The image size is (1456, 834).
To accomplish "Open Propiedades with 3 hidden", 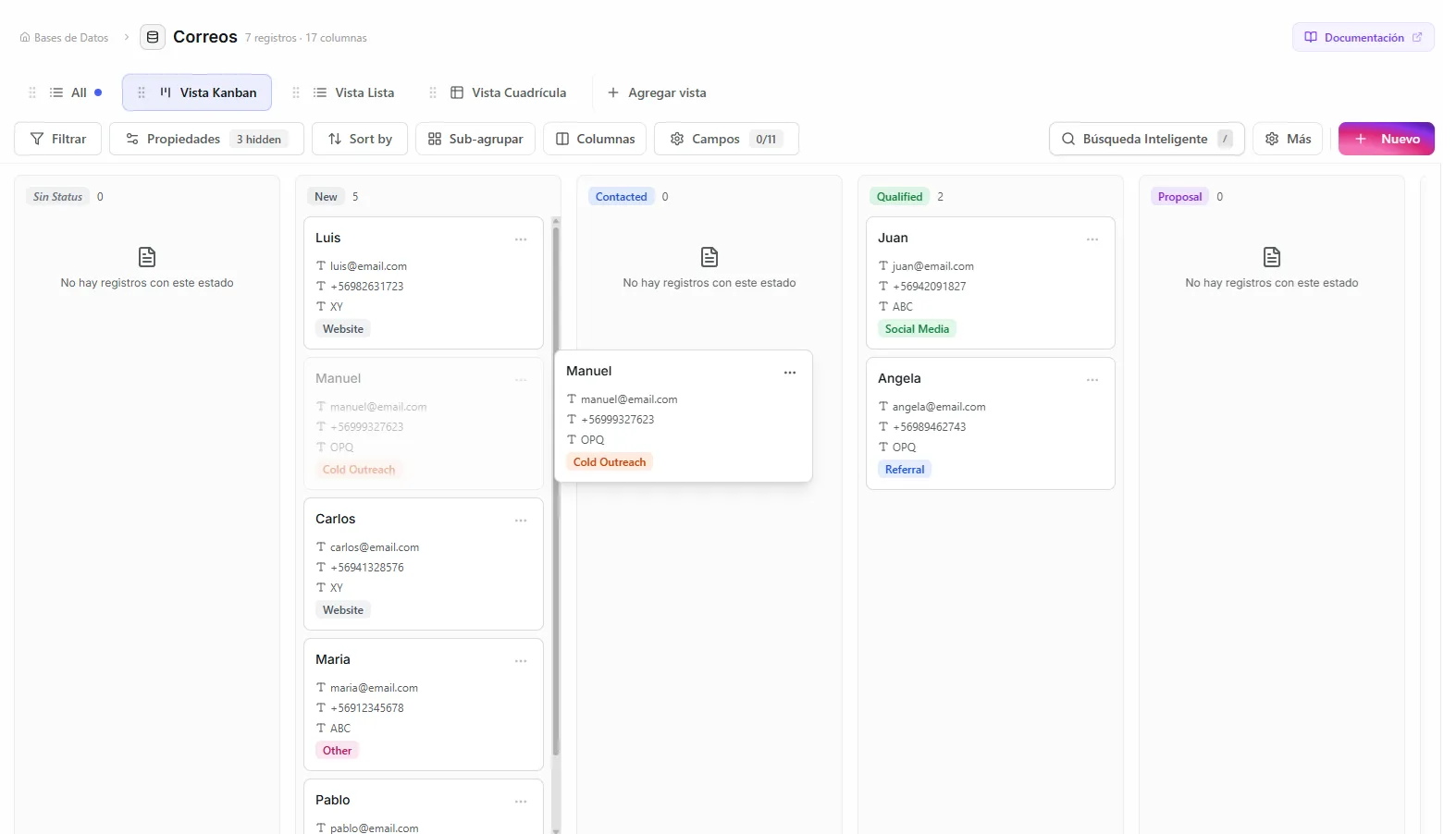I will (206, 139).
